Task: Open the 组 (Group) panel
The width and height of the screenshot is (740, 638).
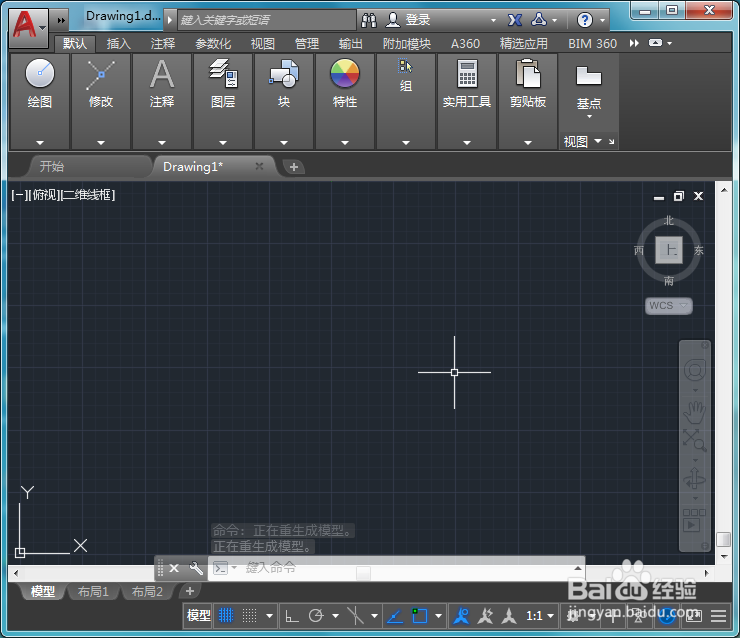Action: coord(406,101)
